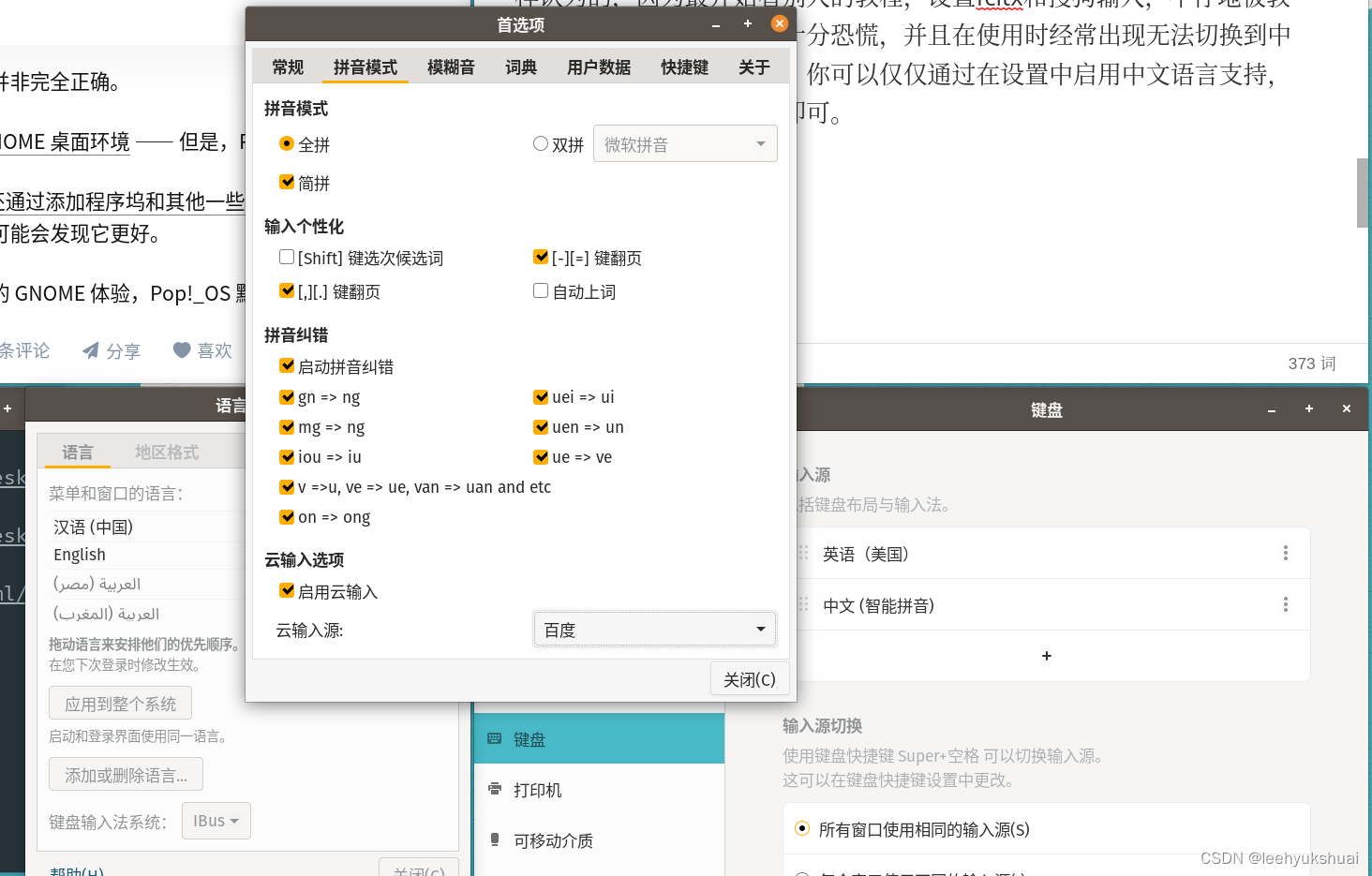The height and width of the screenshot is (876, 1372).
Task: Enable [Shift] 键选次候选词 checkbox
Action: click(287, 257)
